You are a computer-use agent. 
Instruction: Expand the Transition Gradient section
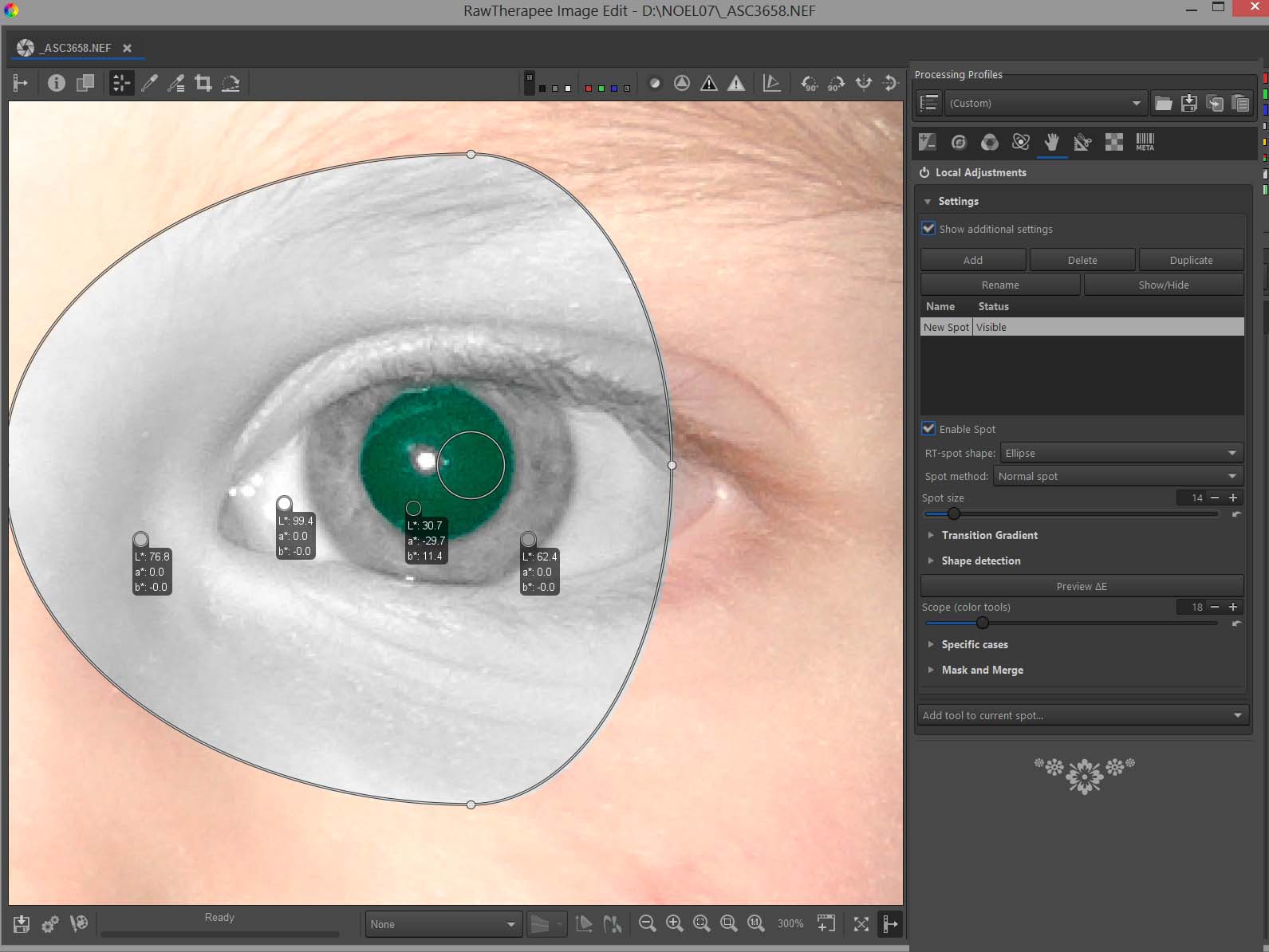(989, 535)
